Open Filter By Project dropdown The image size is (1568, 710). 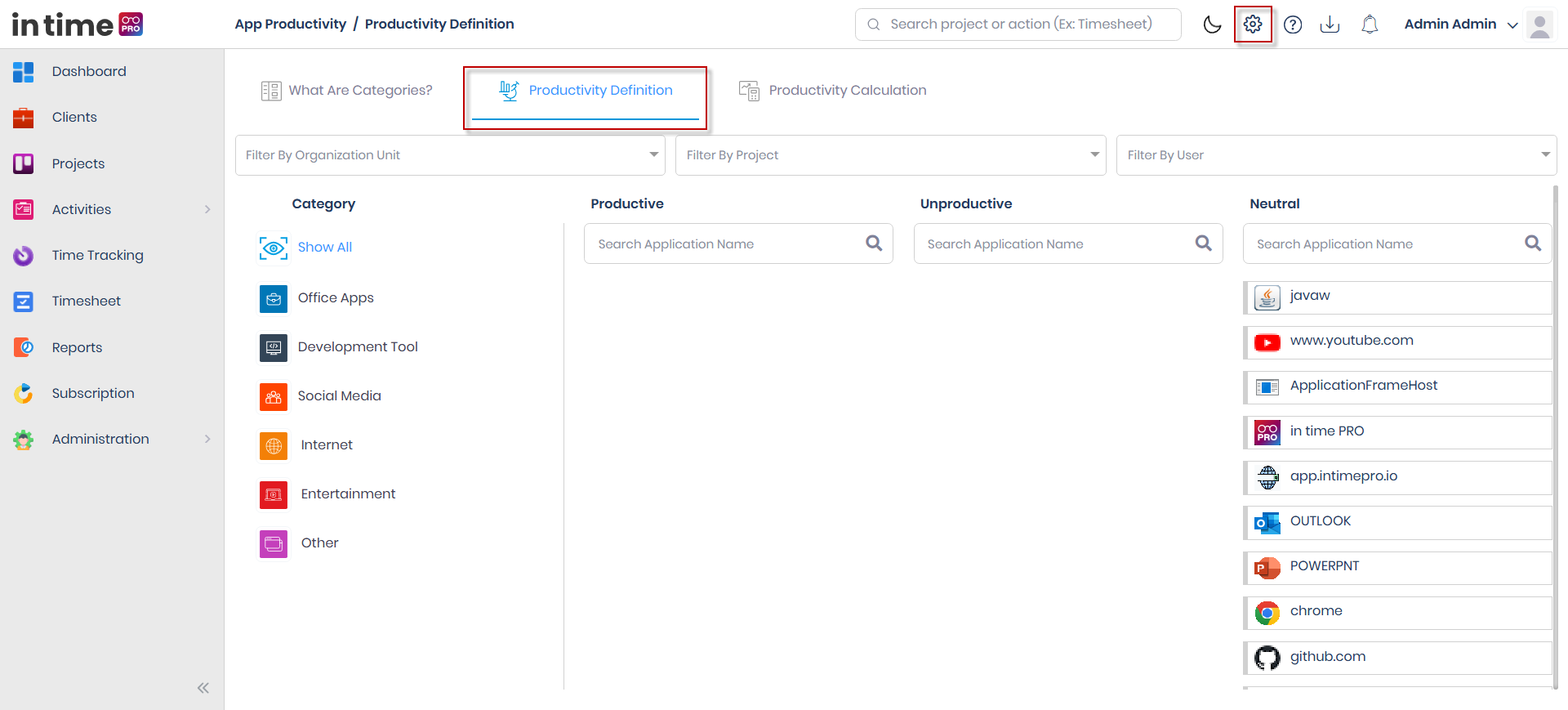pyautogui.click(x=891, y=155)
